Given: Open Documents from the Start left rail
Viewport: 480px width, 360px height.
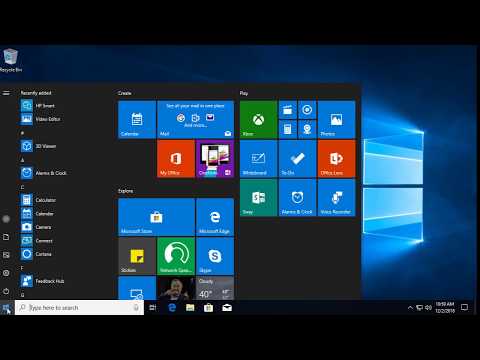Looking at the screenshot, I should click(6, 237).
